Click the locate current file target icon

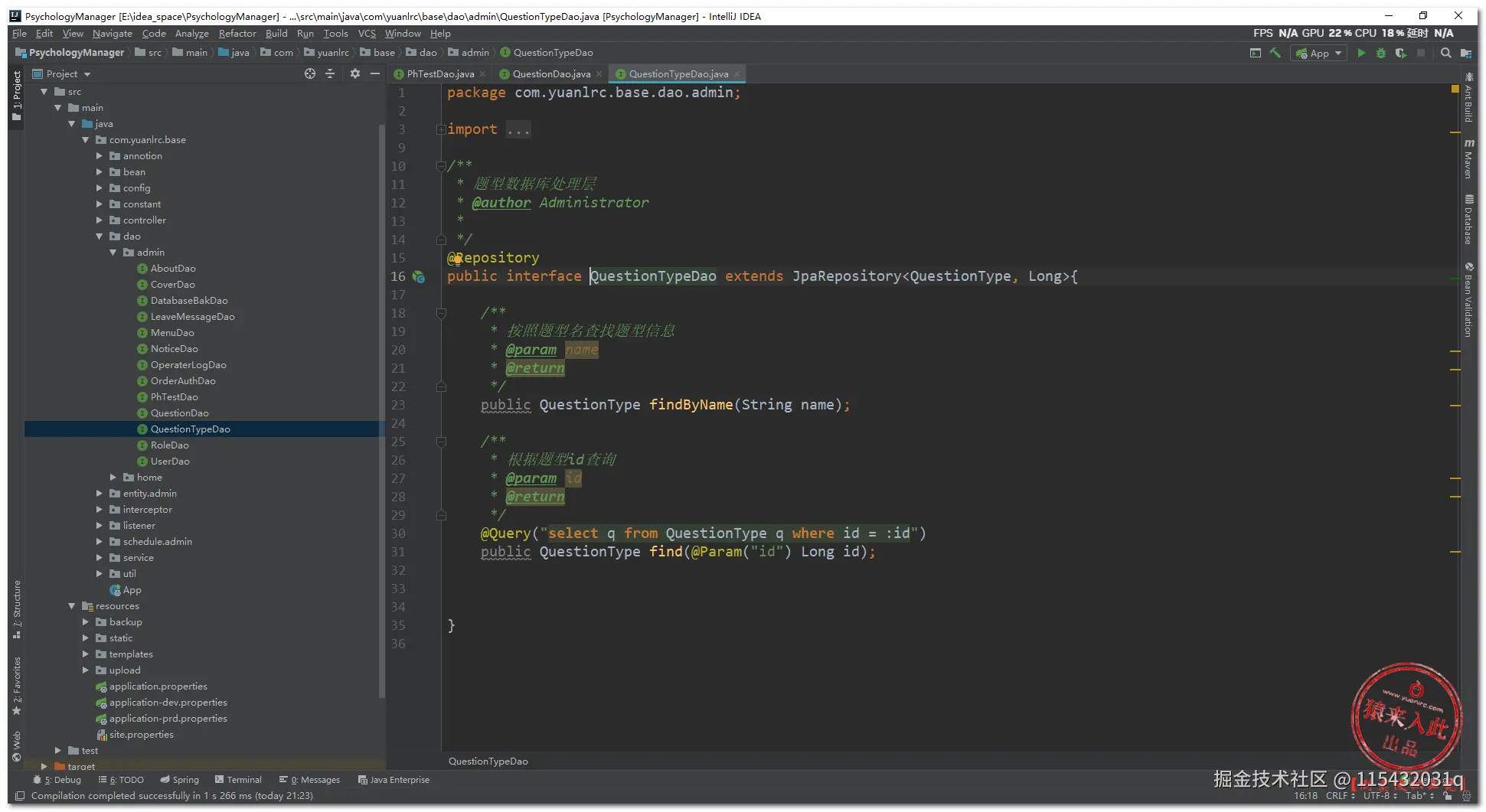[310, 73]
